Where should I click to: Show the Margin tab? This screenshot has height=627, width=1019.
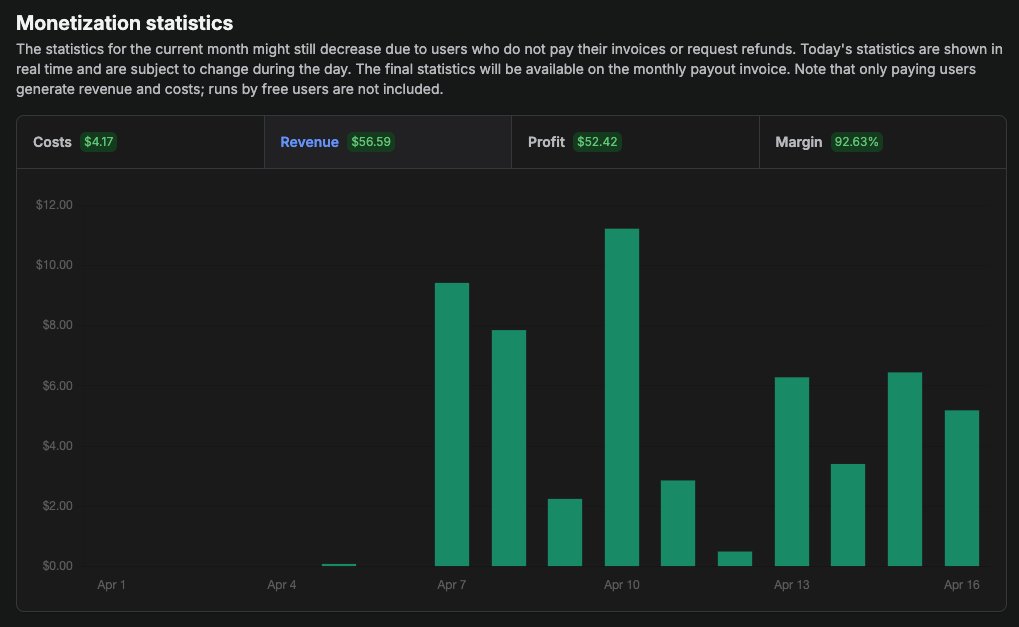pyautogui.click(x=883, y=142)
